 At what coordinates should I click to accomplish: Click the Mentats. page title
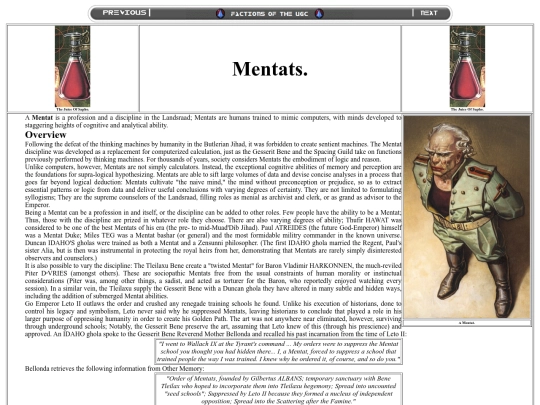pyautogui.click(x=270, y=69)
